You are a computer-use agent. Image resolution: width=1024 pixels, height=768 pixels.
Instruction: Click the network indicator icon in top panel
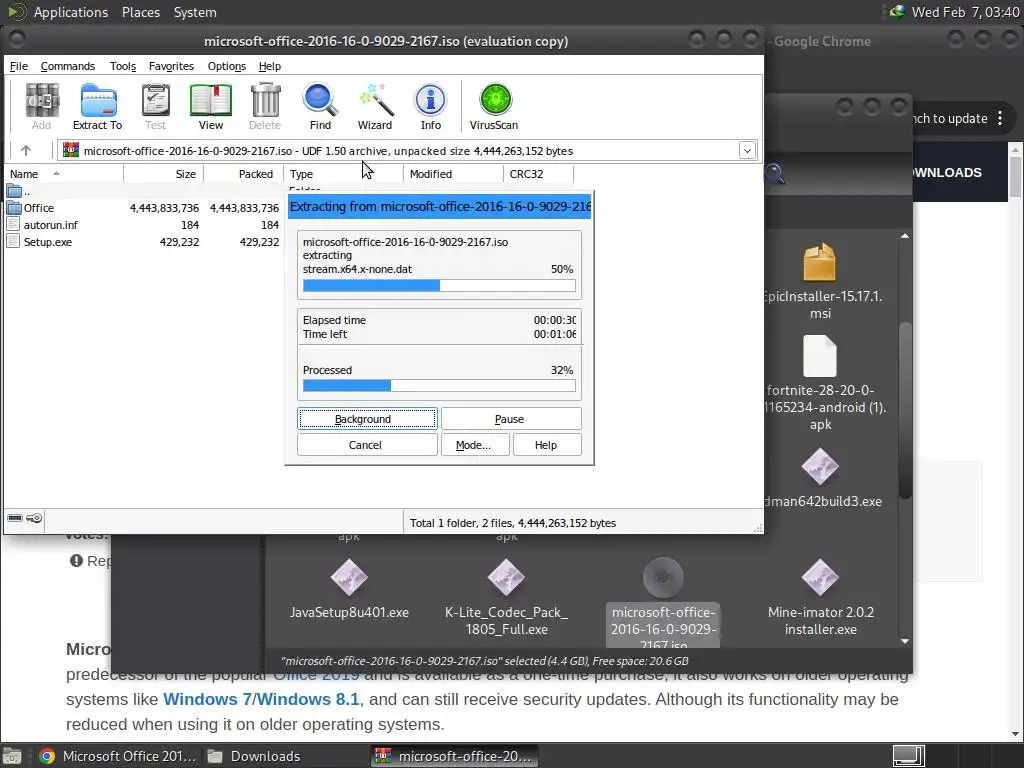[896, 12]
